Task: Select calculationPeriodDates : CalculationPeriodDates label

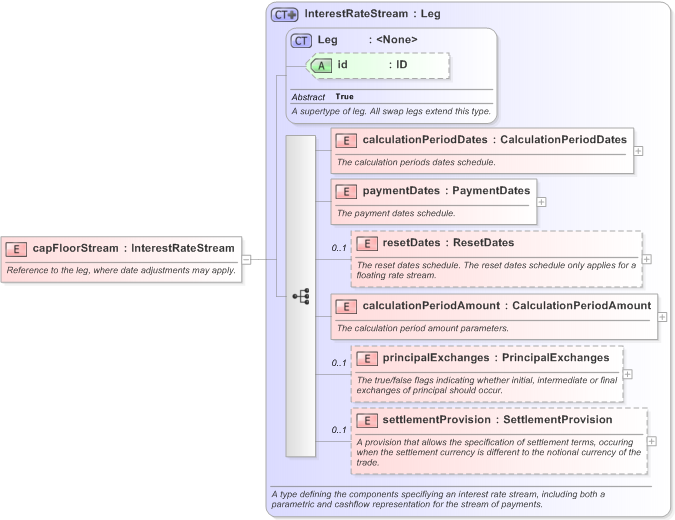Action: point(495,140)
